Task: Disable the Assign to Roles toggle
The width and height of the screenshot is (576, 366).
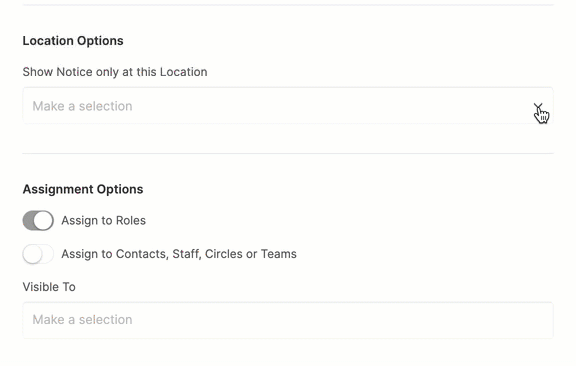Action: tap(38, 220)
